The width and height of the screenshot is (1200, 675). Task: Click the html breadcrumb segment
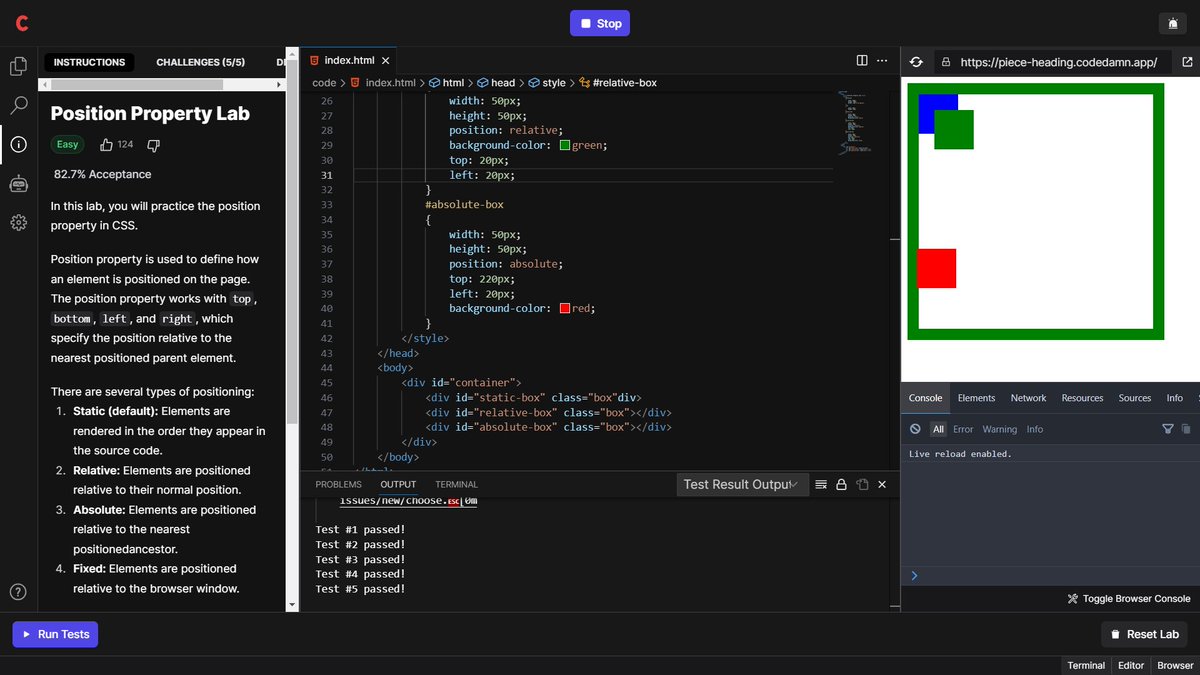click(x=446, y=83)
